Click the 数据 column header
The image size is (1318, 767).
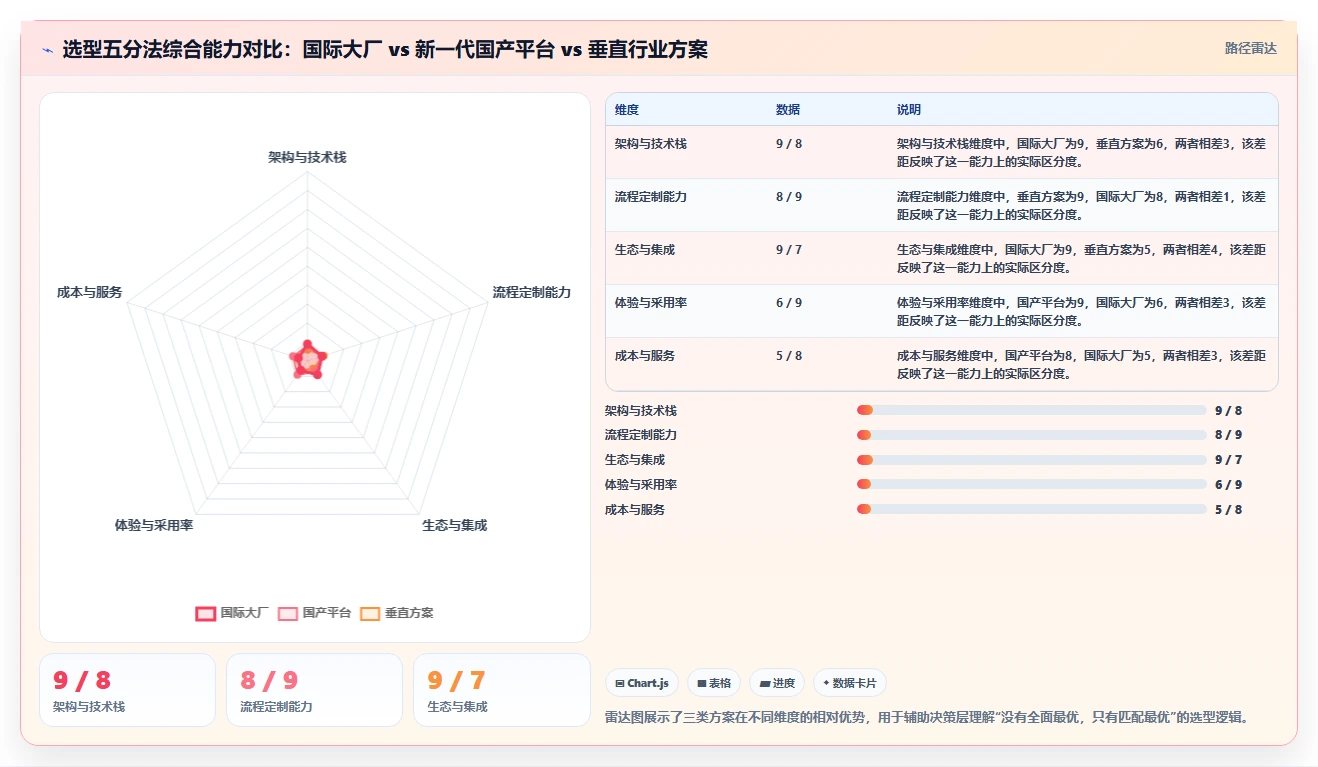click(x=788, y=110)
